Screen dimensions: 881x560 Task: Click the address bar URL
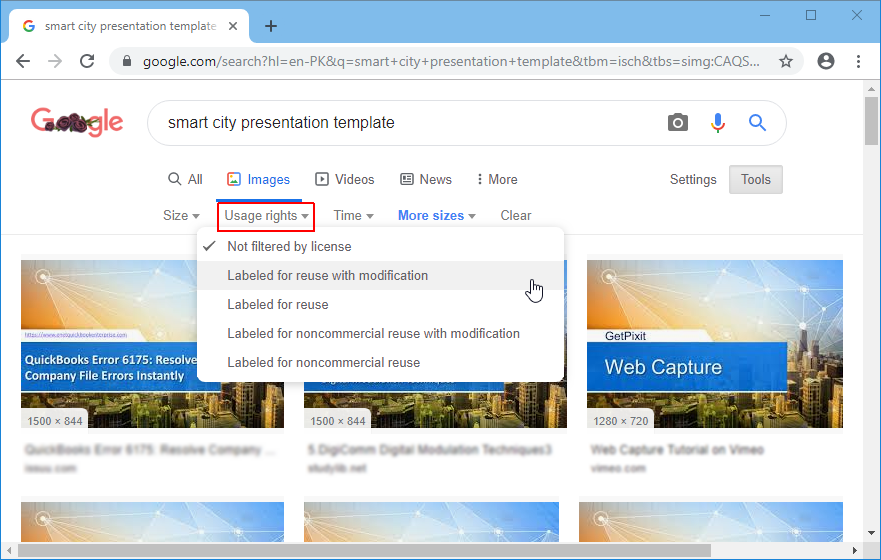click(x=451, y=61)
